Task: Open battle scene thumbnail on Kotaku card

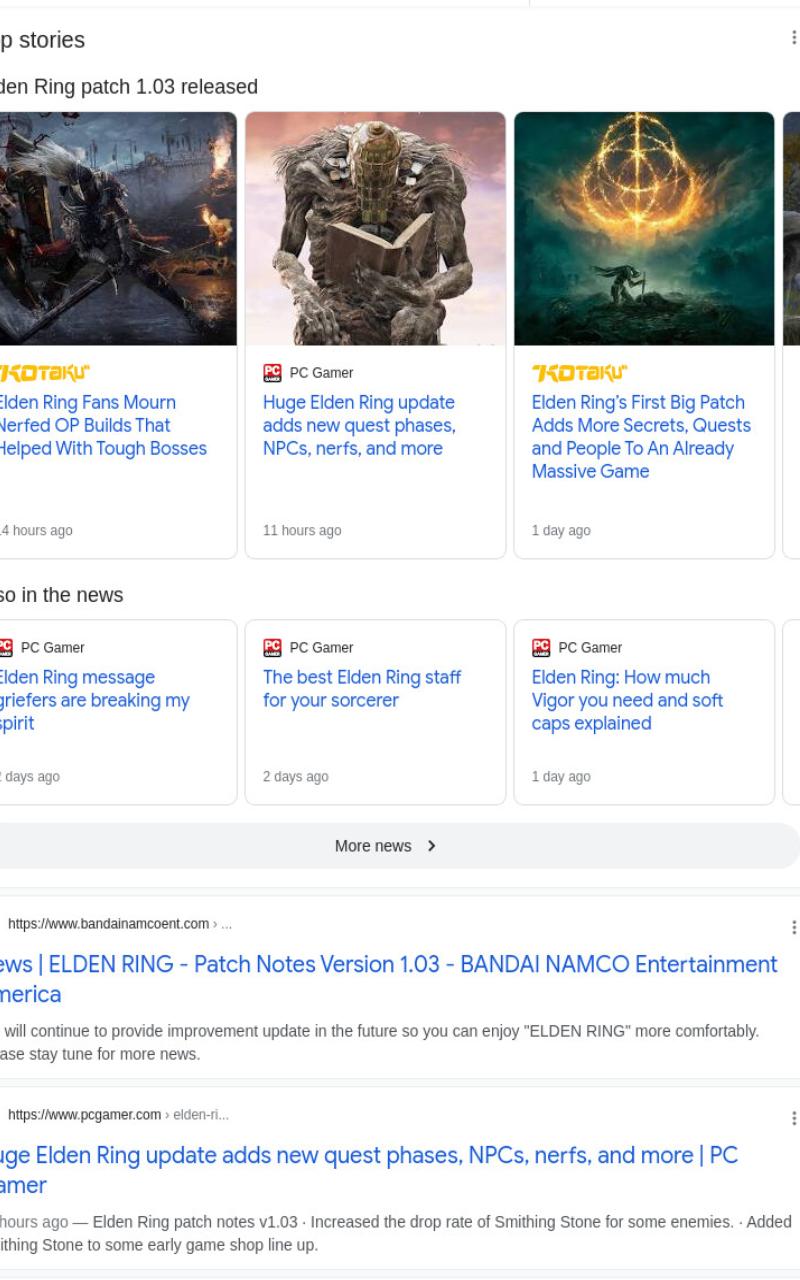Action: pyautogui.click(x=118, y=229)
